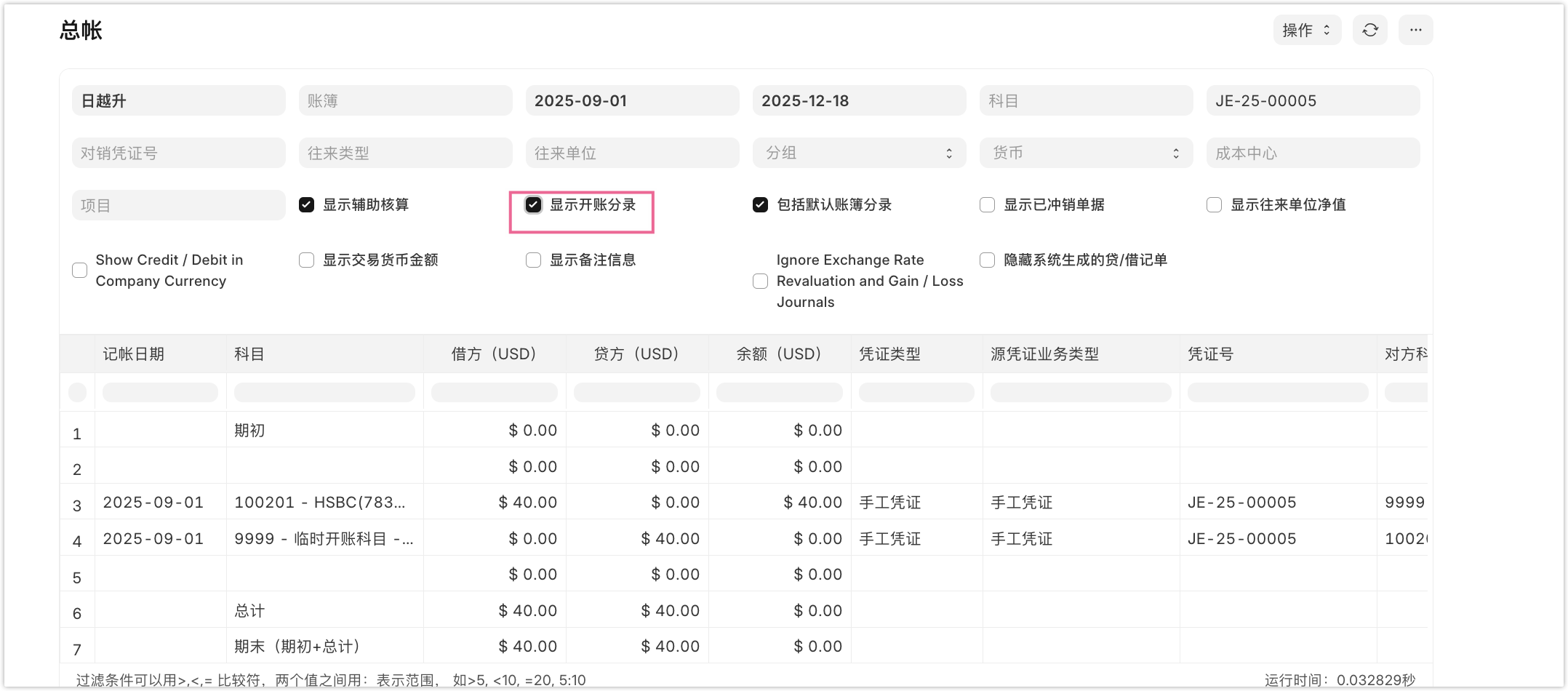Click the refresh report icon

tap(1369, 30)
